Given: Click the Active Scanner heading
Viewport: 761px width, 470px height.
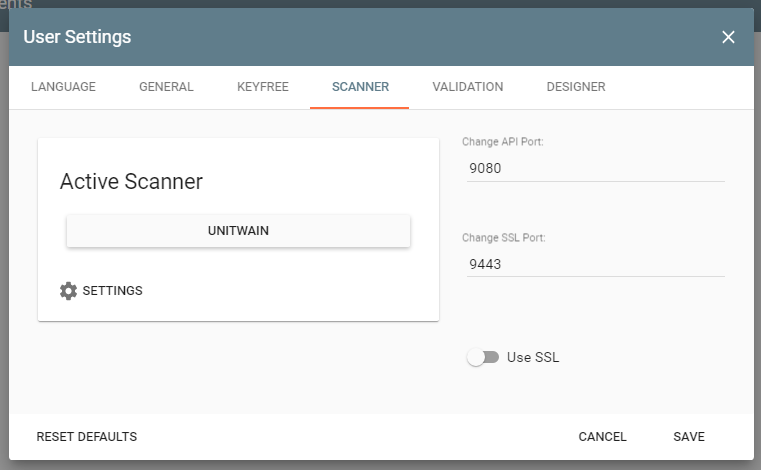Looking at the screenshot, I should 131,181.
